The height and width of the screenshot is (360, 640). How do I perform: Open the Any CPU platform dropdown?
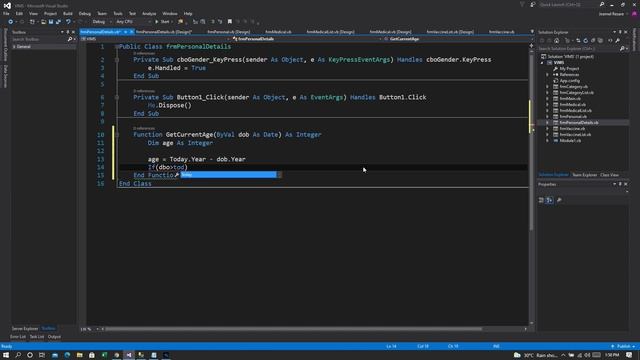tap(133, 22)
